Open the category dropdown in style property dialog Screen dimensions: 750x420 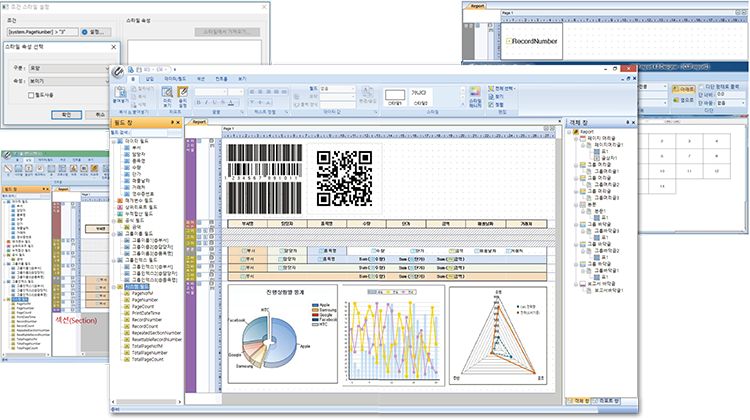pos(69,68)
